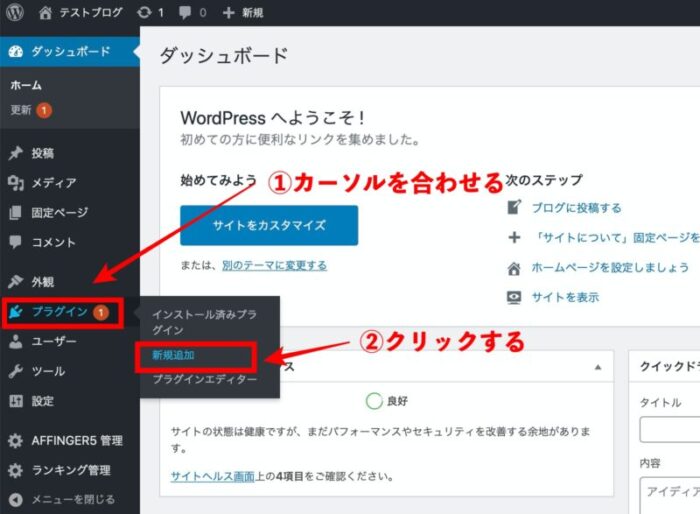Click the monitor icon beside サイトを表示

click(x=514, y=297)
